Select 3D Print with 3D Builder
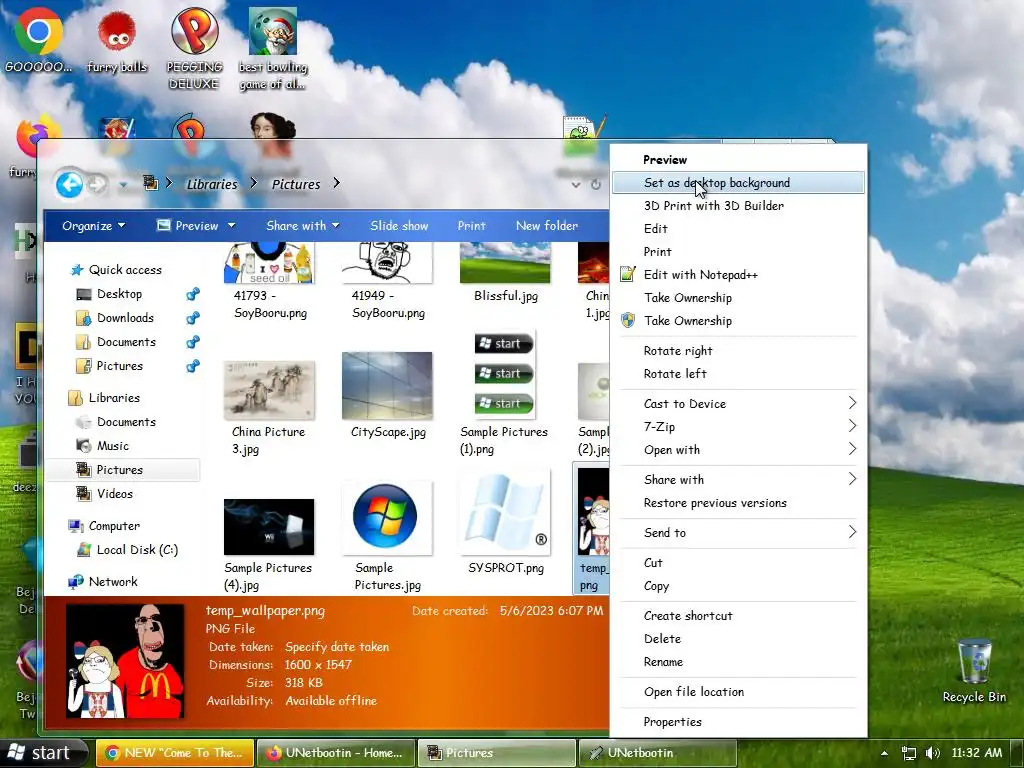The height and width of the screenshot is (768, 1024). [x=738, y=206]
